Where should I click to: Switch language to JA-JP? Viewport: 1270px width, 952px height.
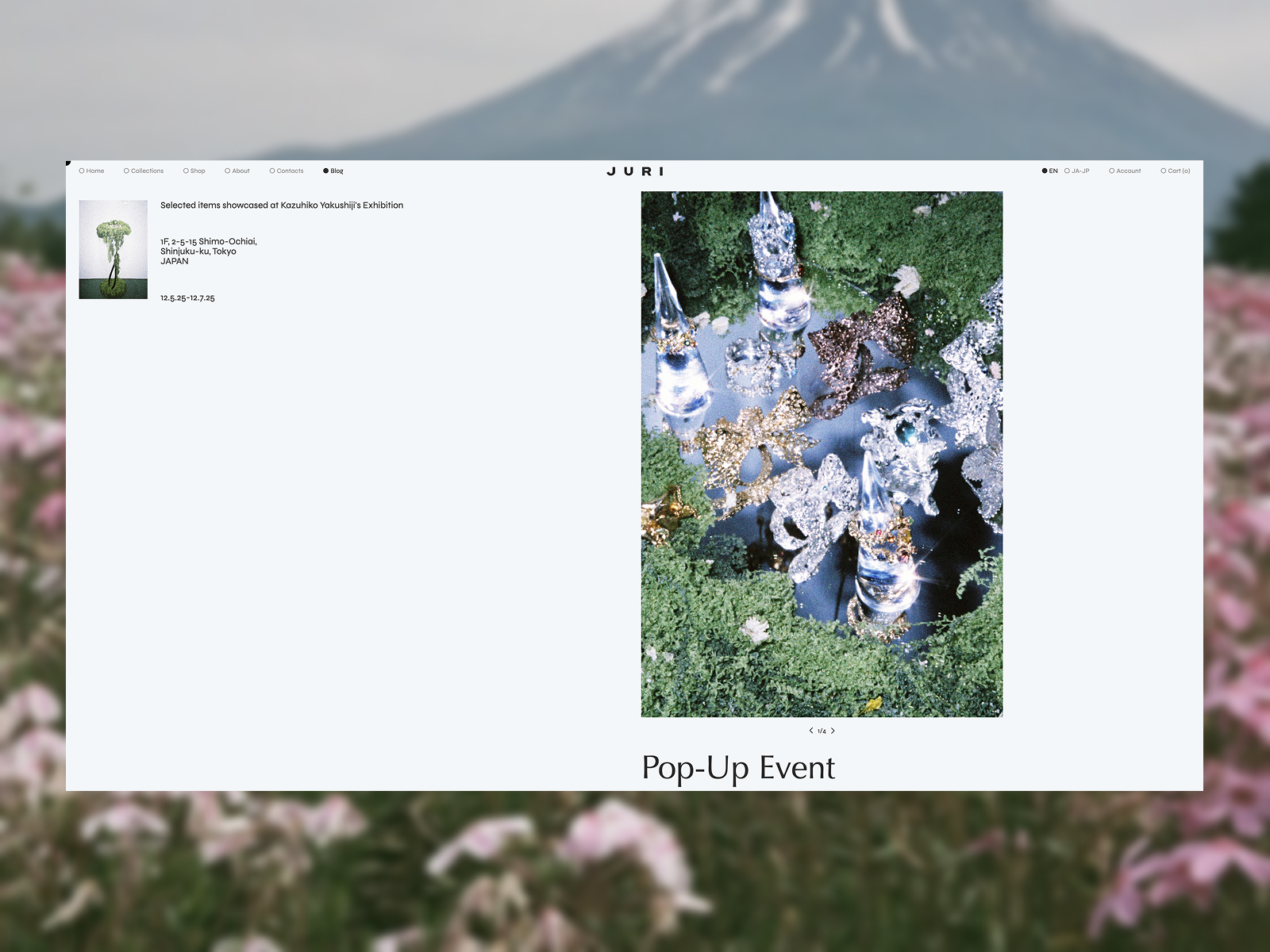[1078, 171]
